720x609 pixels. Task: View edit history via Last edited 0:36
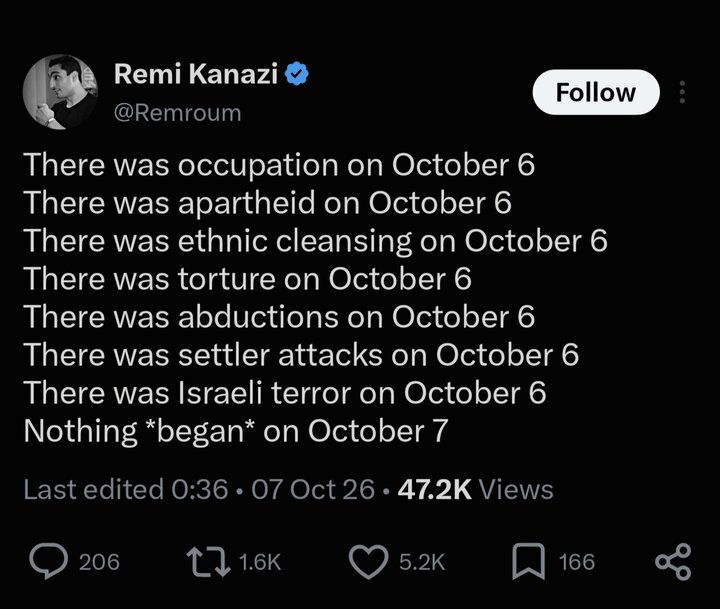pos(125,489)
